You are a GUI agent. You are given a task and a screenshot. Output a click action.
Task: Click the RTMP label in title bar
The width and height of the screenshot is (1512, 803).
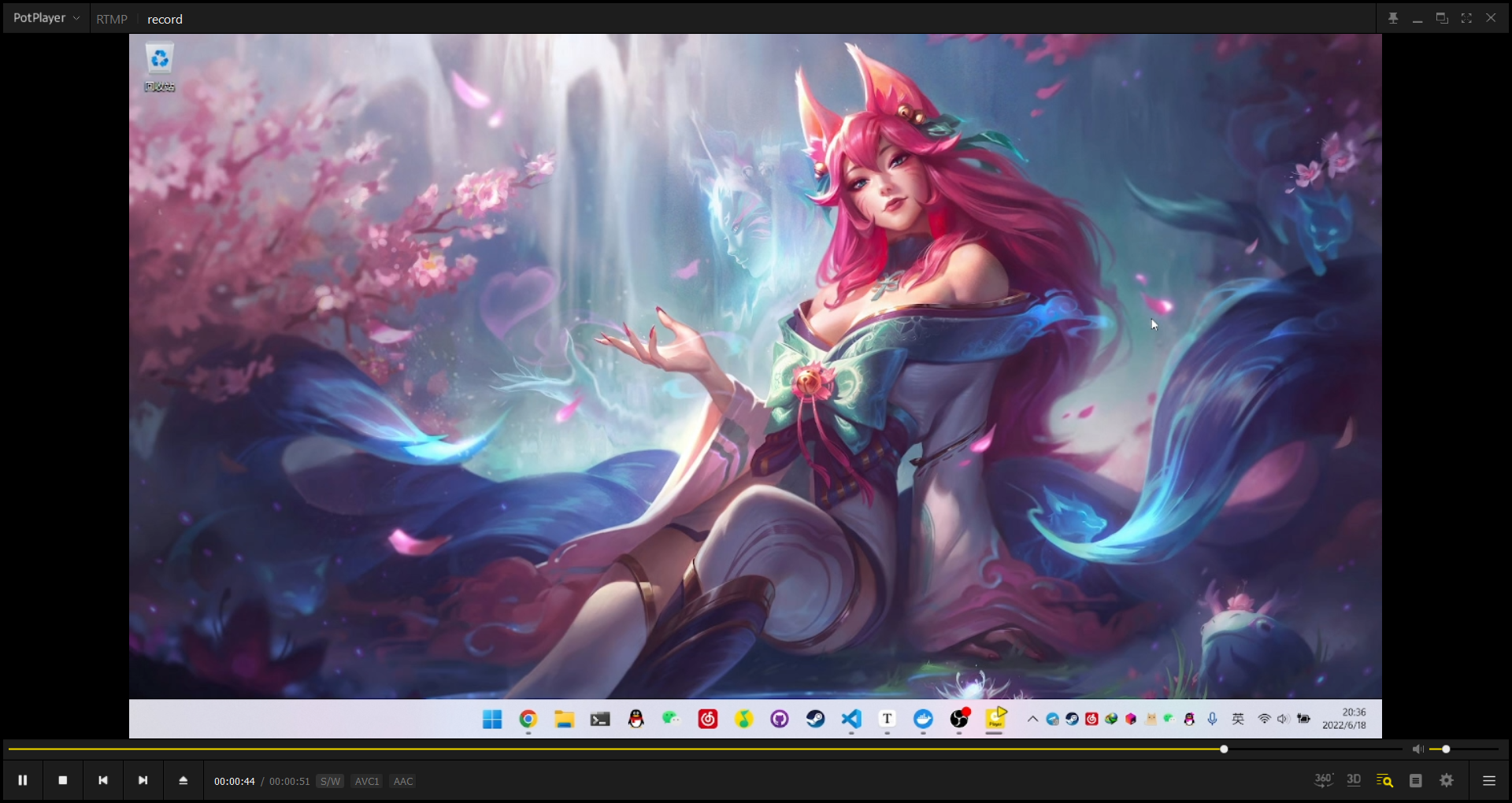[x=112, y=19]
